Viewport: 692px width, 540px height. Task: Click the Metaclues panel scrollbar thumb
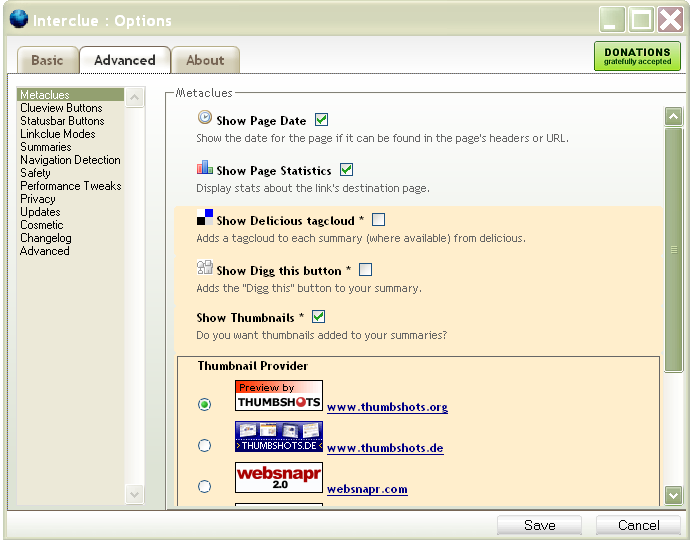click(x=673, y=250)
